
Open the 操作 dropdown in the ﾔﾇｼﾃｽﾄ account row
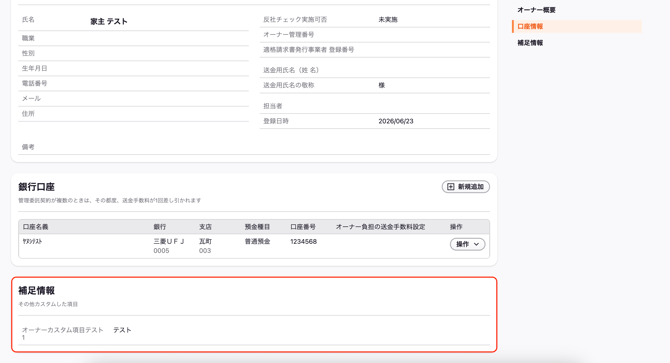(467, 244)
